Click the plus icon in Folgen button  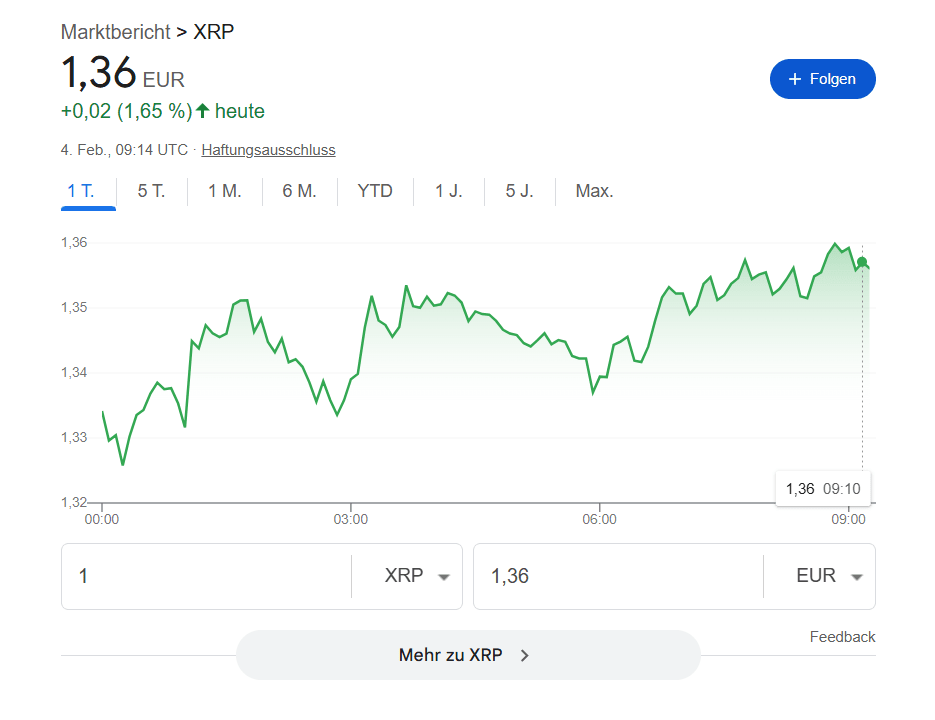[x=795, y=79]
